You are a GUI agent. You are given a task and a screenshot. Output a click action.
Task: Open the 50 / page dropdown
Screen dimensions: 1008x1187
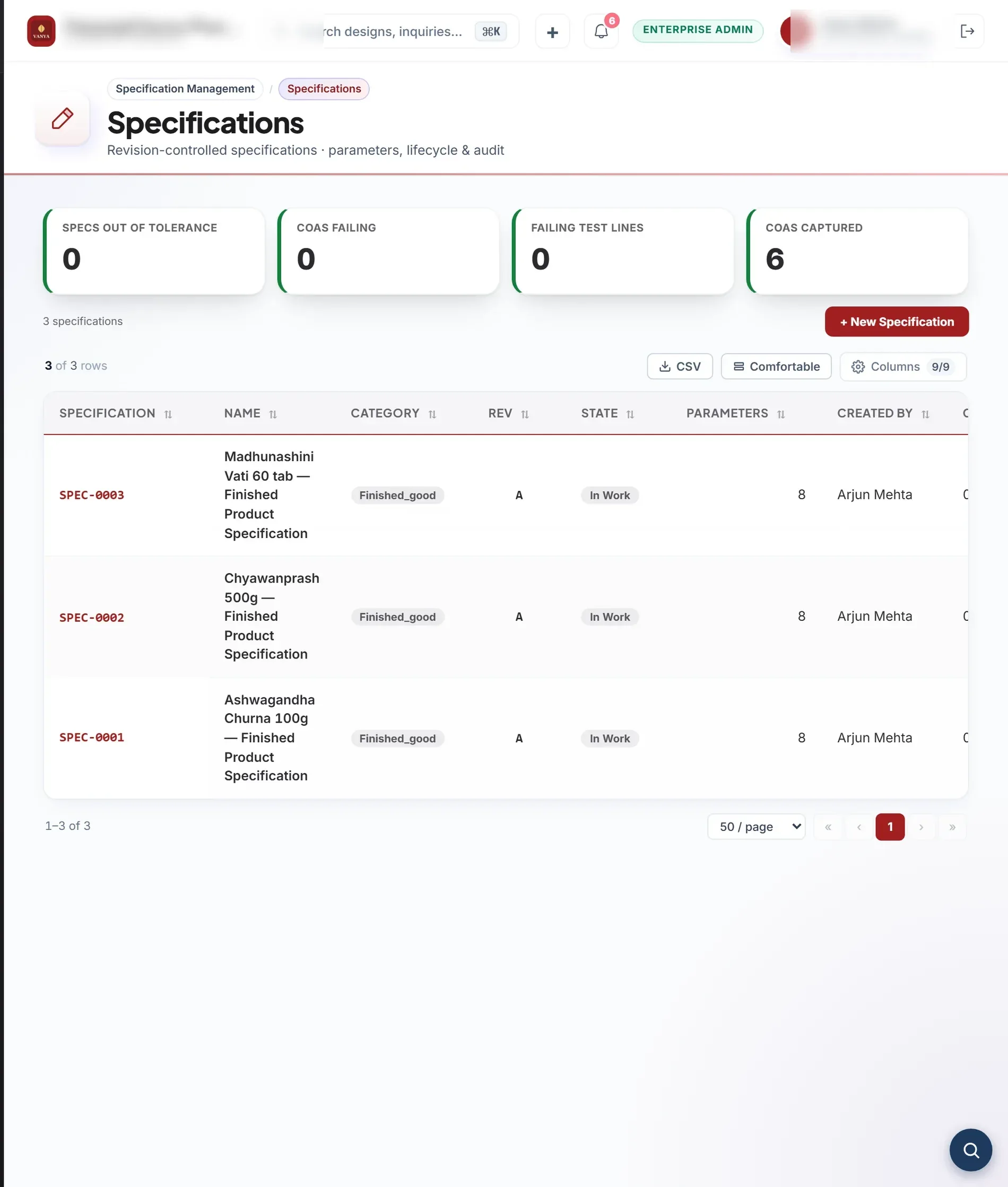pyautogui.click(x=756, y=826)
